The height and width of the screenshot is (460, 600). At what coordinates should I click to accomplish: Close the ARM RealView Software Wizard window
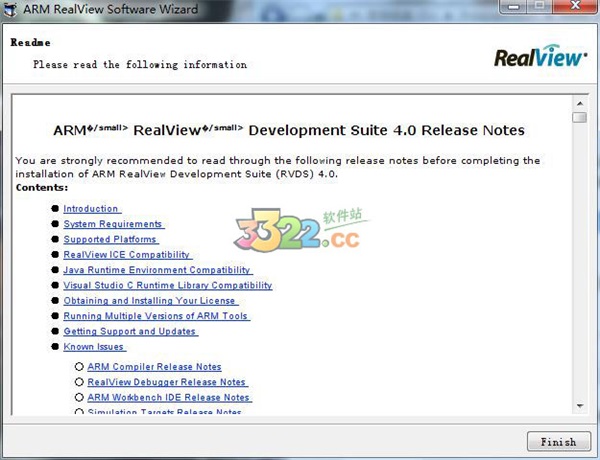click(575, 7)
